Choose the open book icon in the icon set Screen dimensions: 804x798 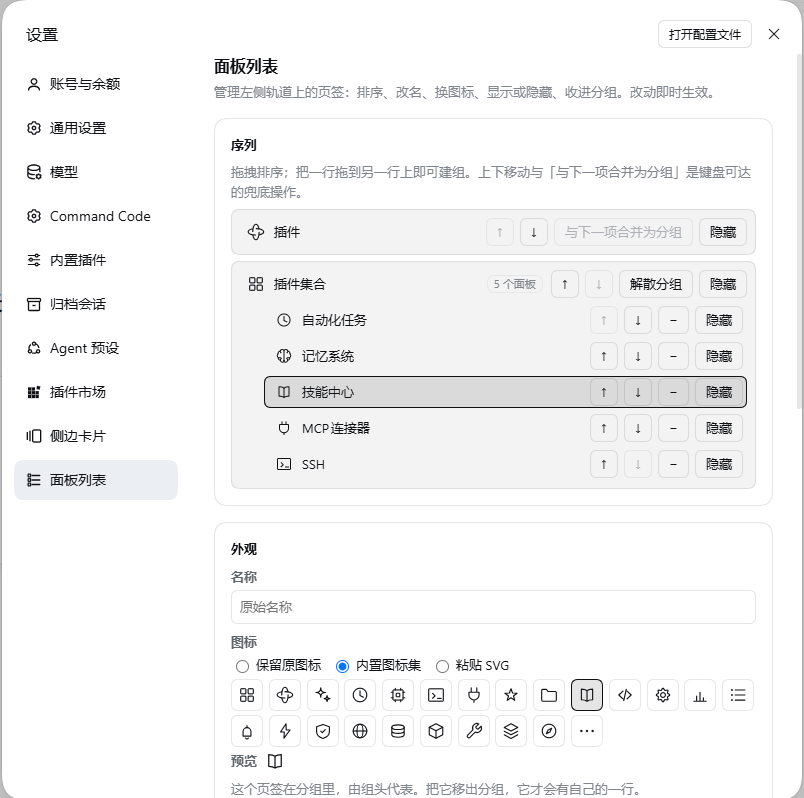(587, 695)
